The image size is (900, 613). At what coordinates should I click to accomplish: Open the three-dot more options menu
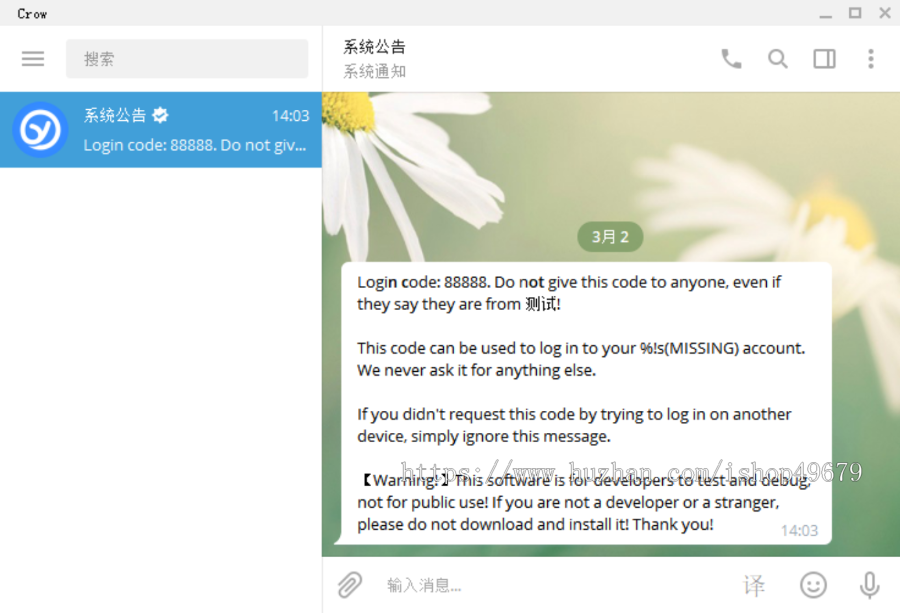tap(871, 59)
